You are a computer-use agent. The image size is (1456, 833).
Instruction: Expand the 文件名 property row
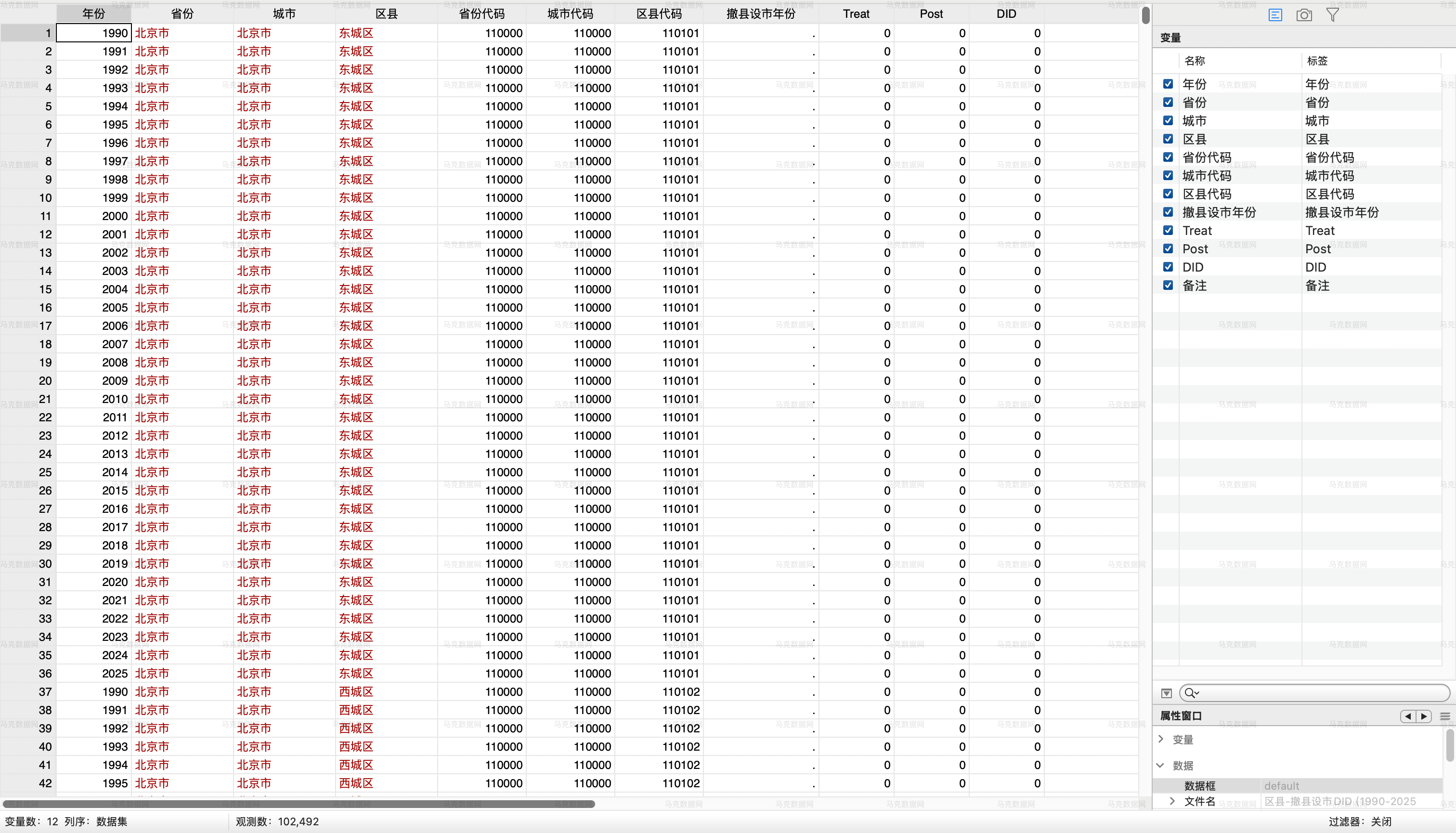tap(1172, 801)
